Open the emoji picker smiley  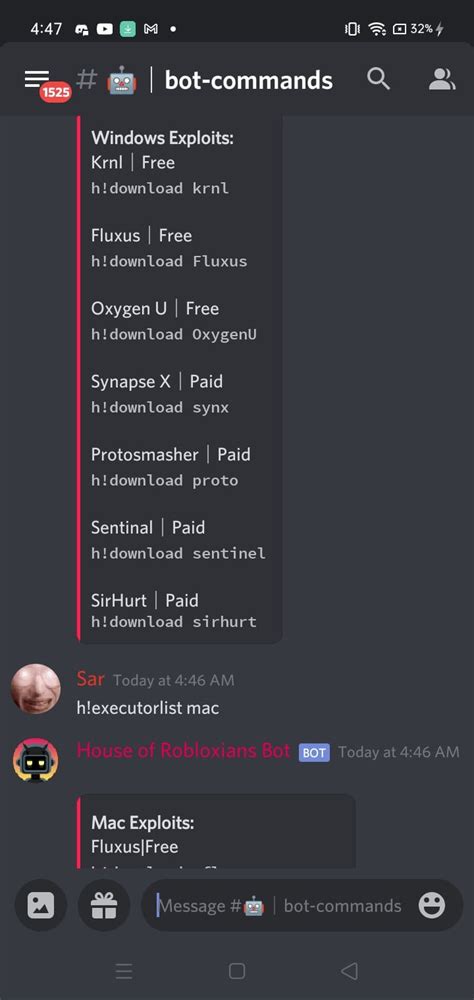pyautogui.click(x=432, y=905)
